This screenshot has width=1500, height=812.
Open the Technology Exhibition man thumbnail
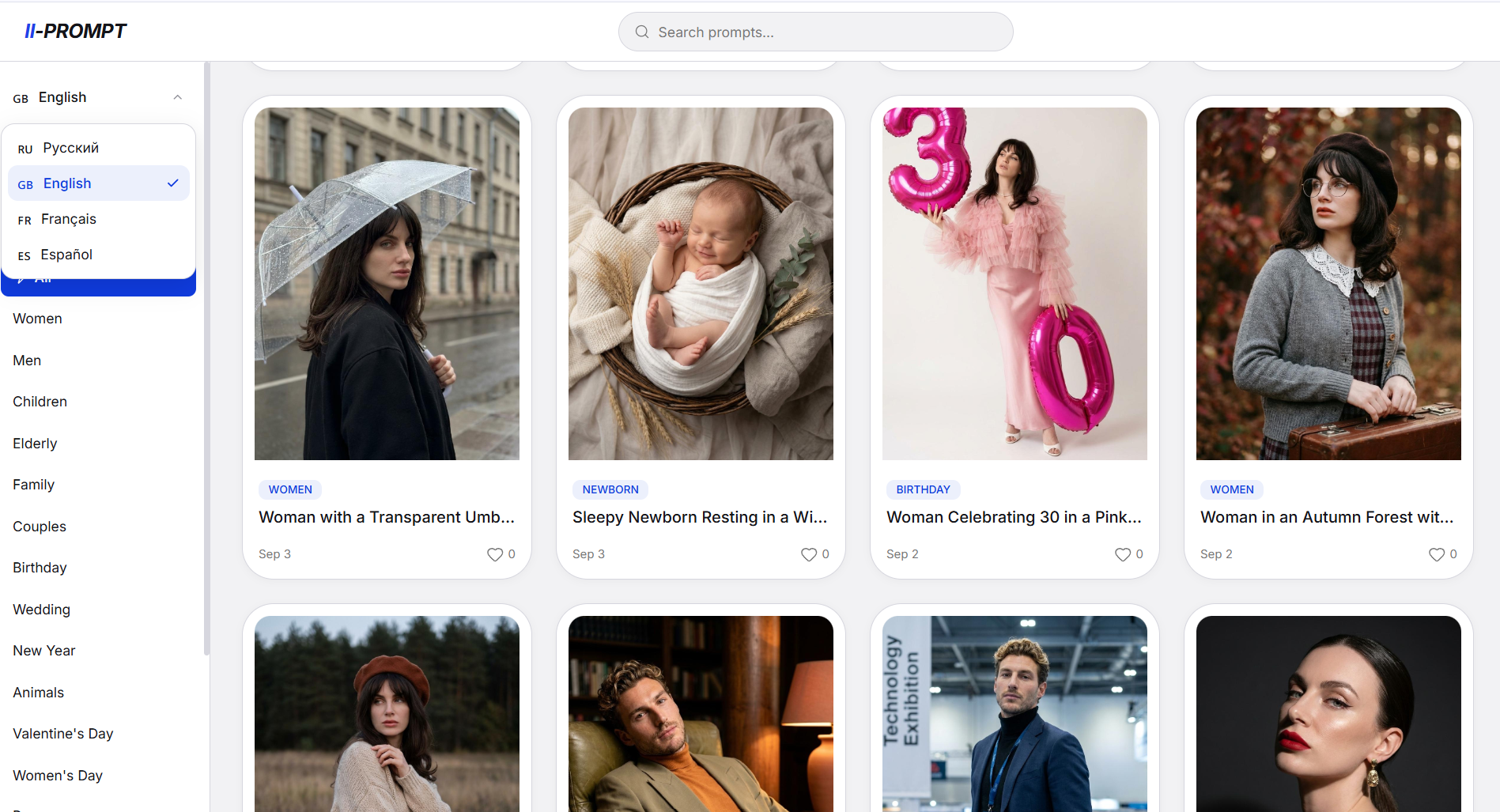pyautogui.click(x=1014, y=714)
